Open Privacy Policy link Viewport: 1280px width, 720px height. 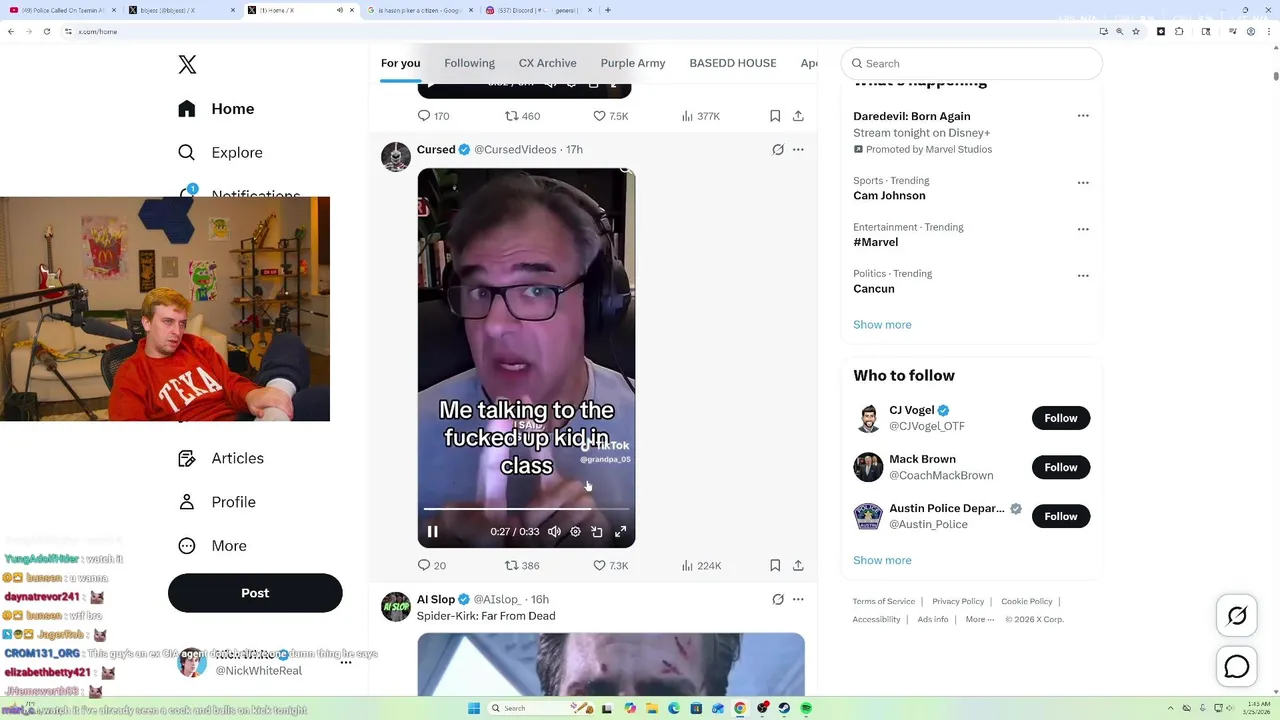(x=958, y=602)
